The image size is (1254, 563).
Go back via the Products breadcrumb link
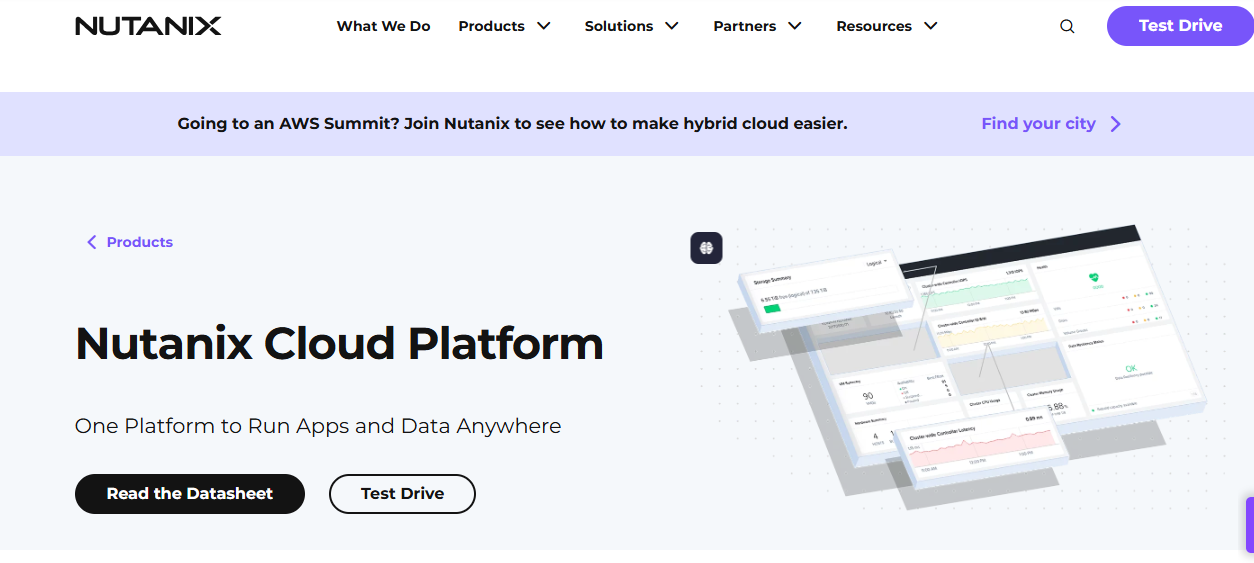(x=140, y=242)
